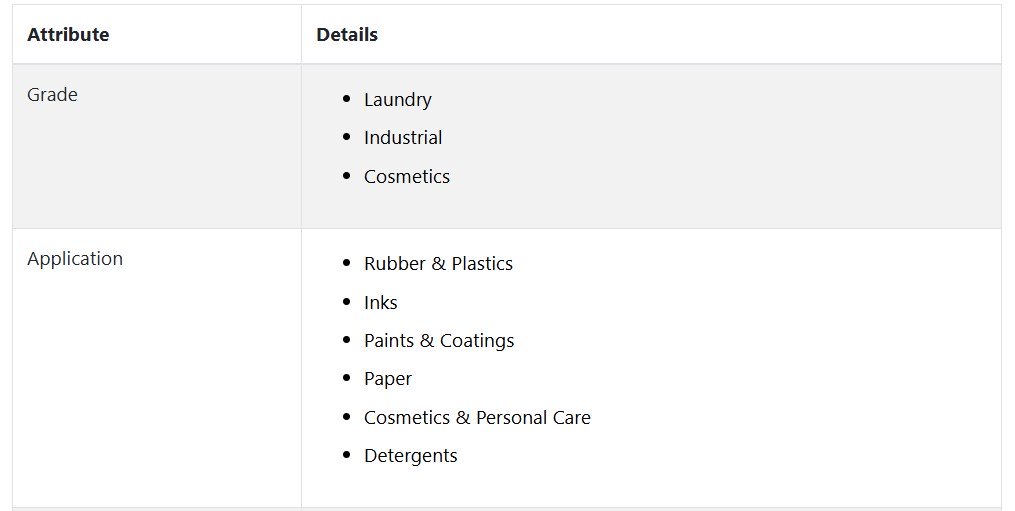Click Cosmetics & Personal Care entry
The width and height of the screenshot is (1015, 511).
pyautogui.click(x=477, y=418)
